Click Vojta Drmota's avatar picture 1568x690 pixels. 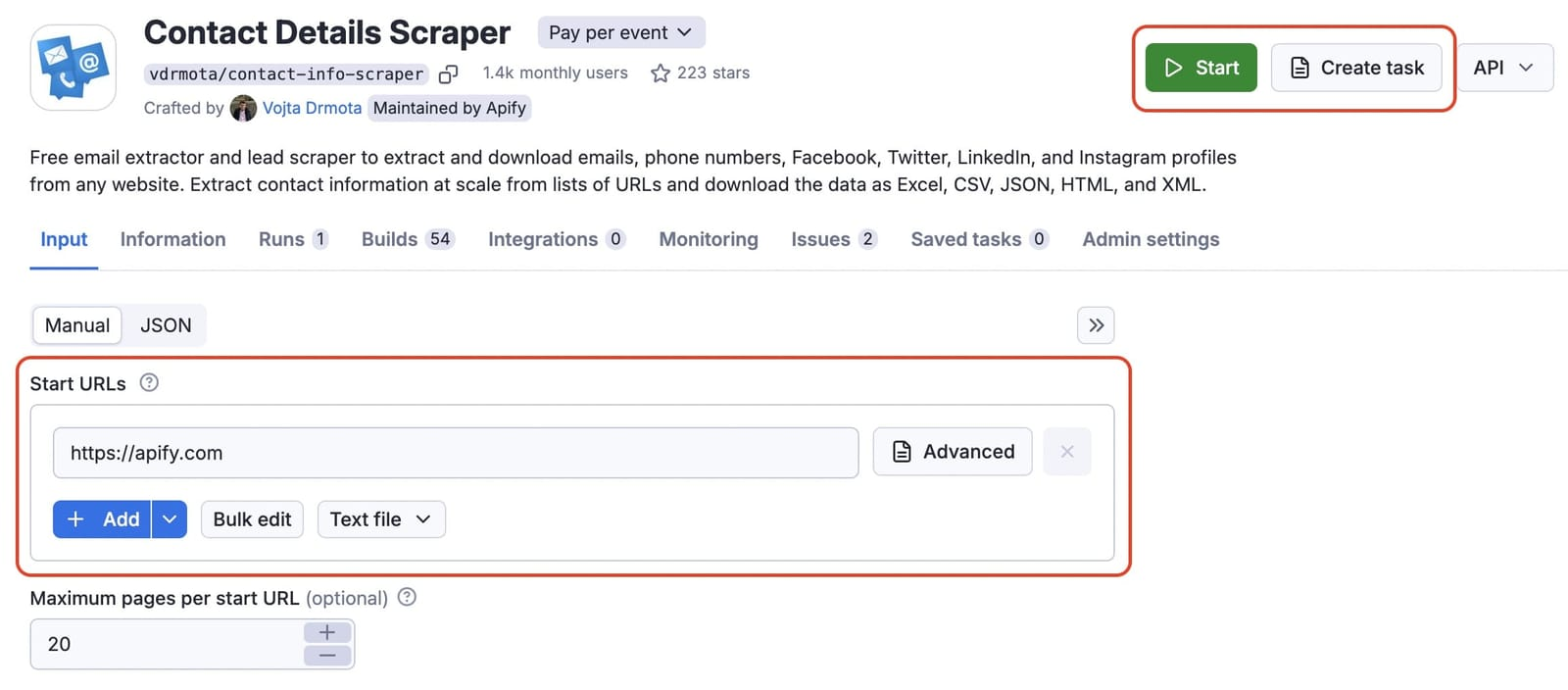click(243, 108)
